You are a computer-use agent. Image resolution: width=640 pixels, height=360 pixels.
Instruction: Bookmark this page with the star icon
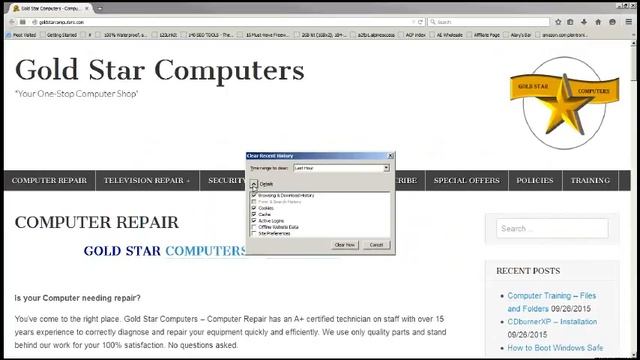[558, 22]
